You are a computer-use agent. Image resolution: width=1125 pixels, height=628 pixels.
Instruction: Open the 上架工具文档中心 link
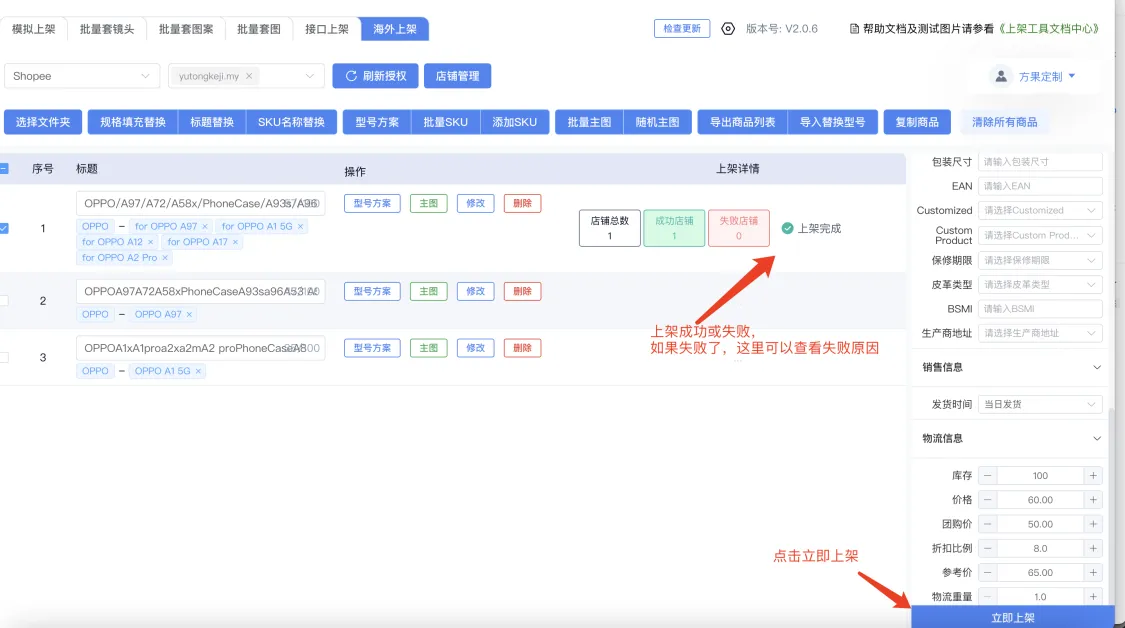coord(1053,29)
